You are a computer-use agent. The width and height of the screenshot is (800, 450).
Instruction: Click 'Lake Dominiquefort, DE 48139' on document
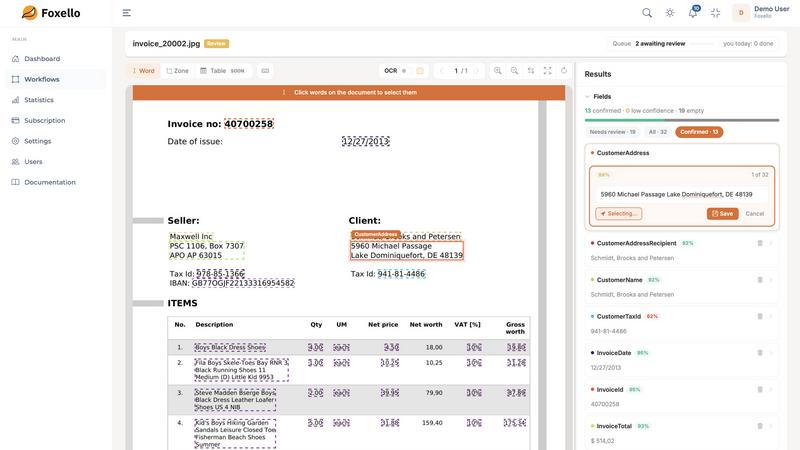407,255
